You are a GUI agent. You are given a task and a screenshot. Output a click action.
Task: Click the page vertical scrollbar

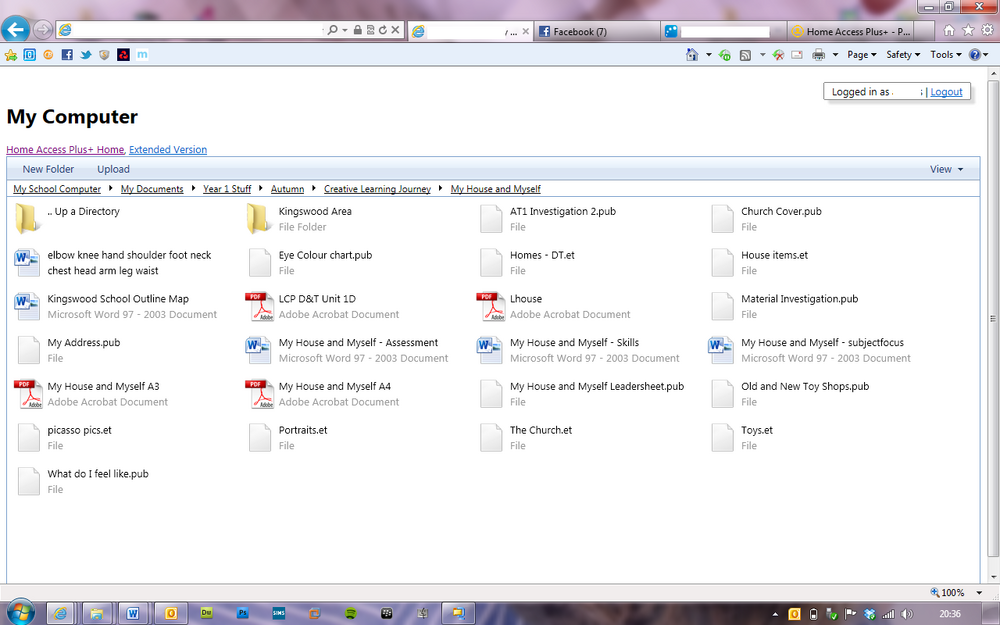pos(993,319)
